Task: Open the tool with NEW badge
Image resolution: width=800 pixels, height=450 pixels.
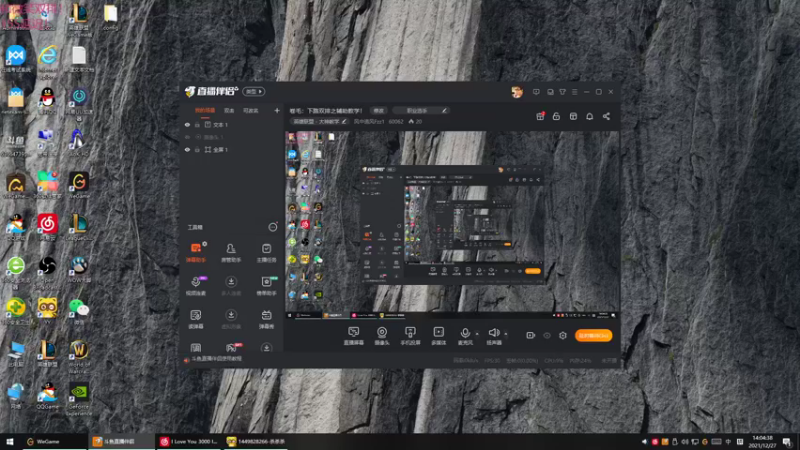Action: coord(266,286)
